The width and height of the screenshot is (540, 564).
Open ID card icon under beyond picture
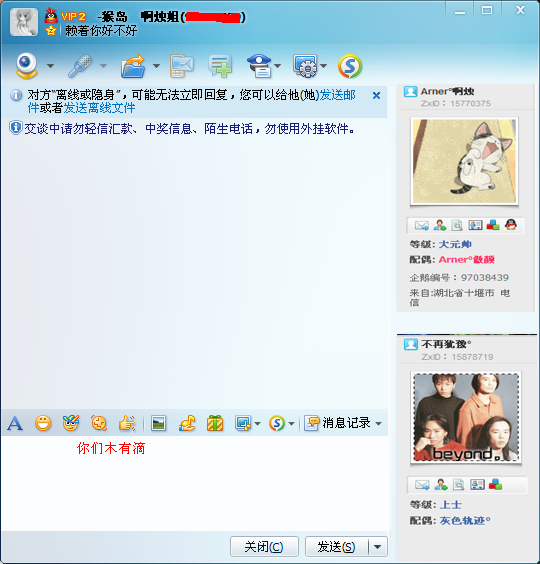click(477, 485)
